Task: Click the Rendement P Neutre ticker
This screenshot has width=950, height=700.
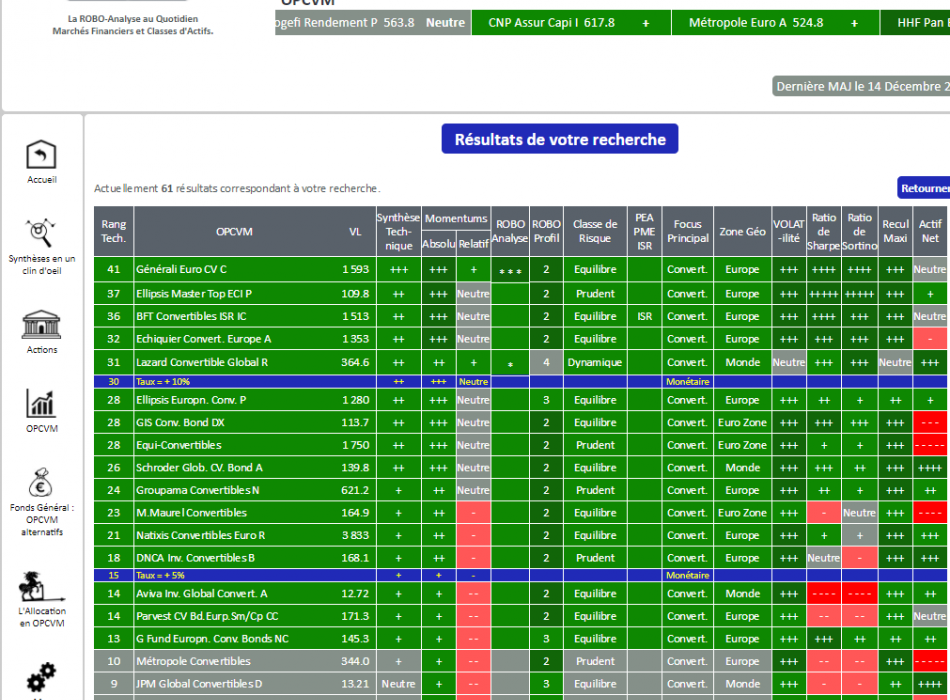Action: [373, 23]
